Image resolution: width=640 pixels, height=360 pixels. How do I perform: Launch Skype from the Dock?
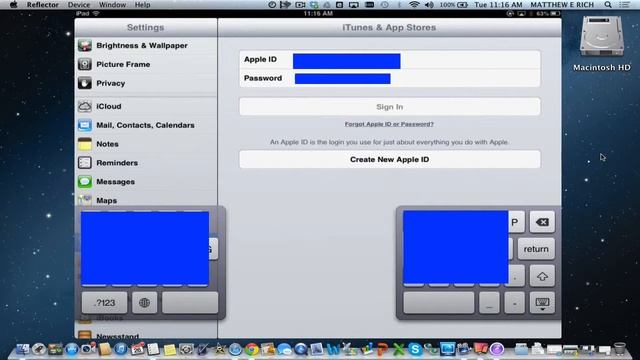point(415,349)
